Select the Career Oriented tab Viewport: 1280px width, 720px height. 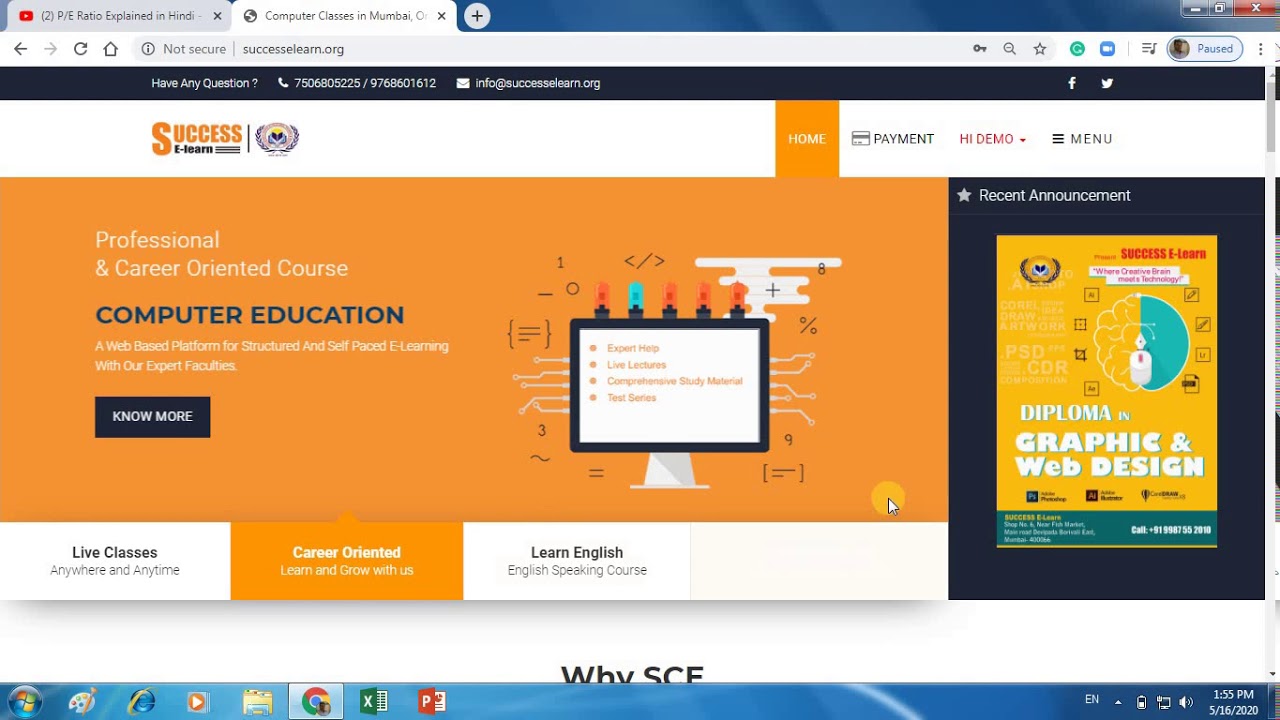click(346, 561)
